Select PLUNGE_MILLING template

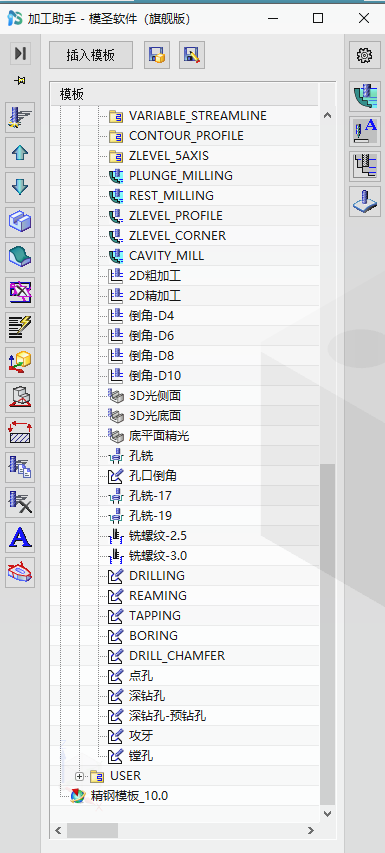coord(181,176)
